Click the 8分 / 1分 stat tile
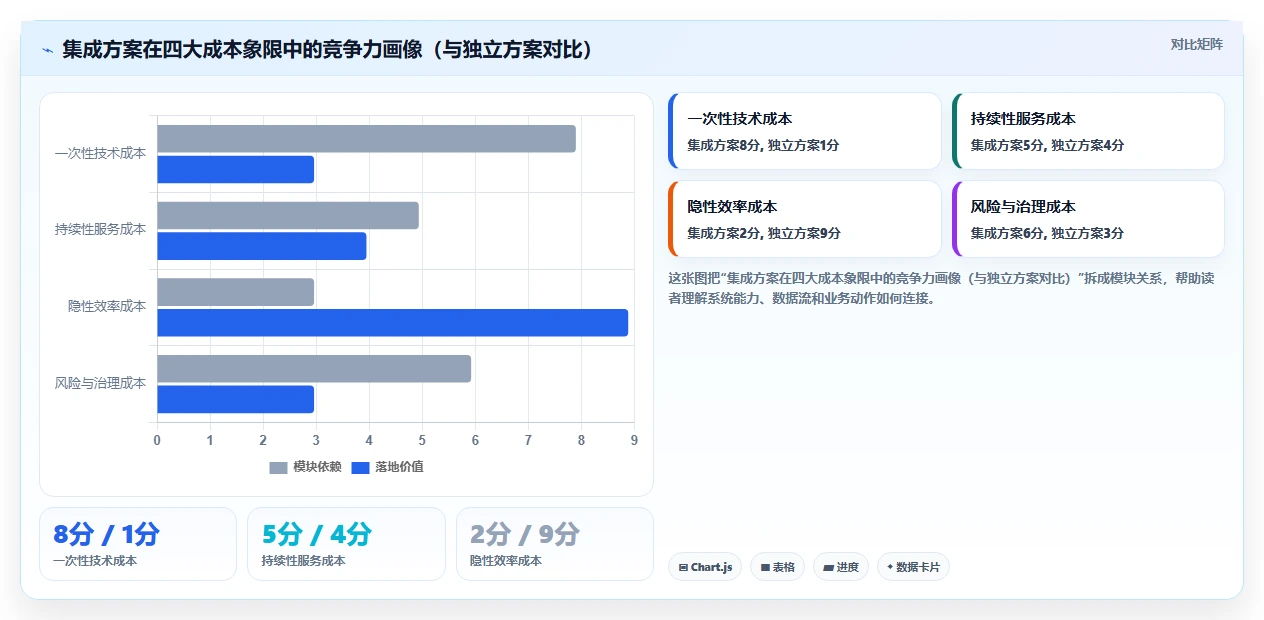The image size is (1264, 620). (x=138, y=544)
